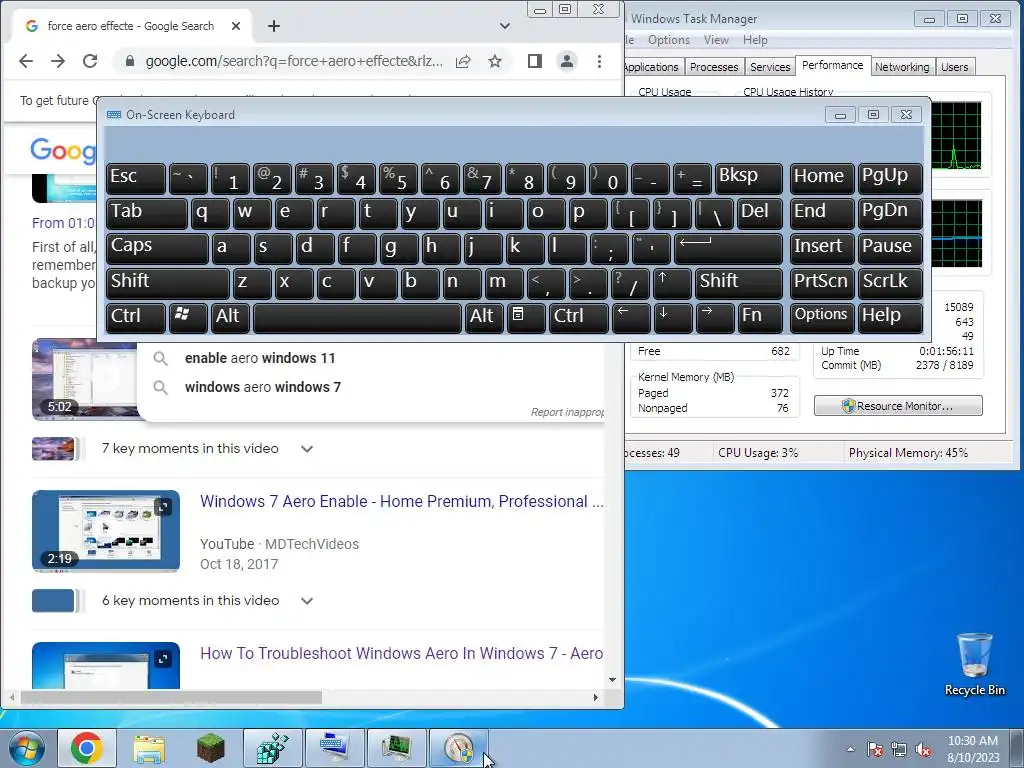Viewport: 1024px width, 768px height.
Task: Click the 2:19 video thumbnail
Action: tap(106, 531)
